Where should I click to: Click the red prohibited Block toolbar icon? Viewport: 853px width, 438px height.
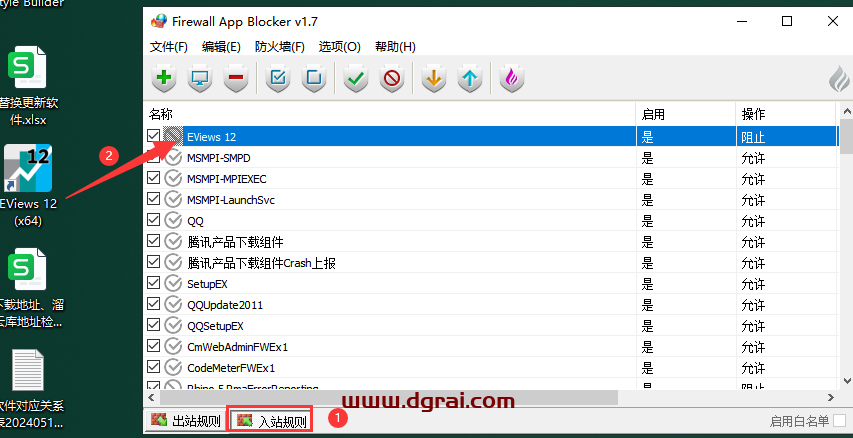pyautogui.click(x=392, y=79)
